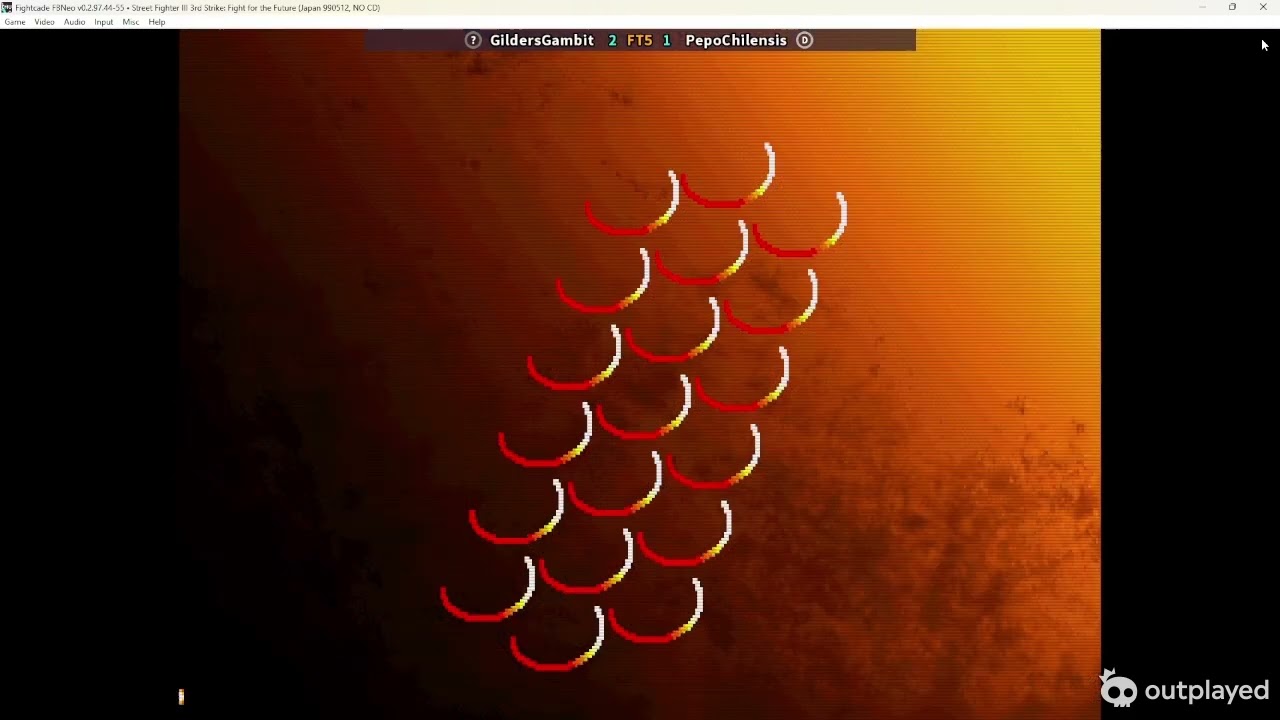Click the PepoChilensis player name
The width and height of the screenshot is (1280, 720).
pos(736,40)
